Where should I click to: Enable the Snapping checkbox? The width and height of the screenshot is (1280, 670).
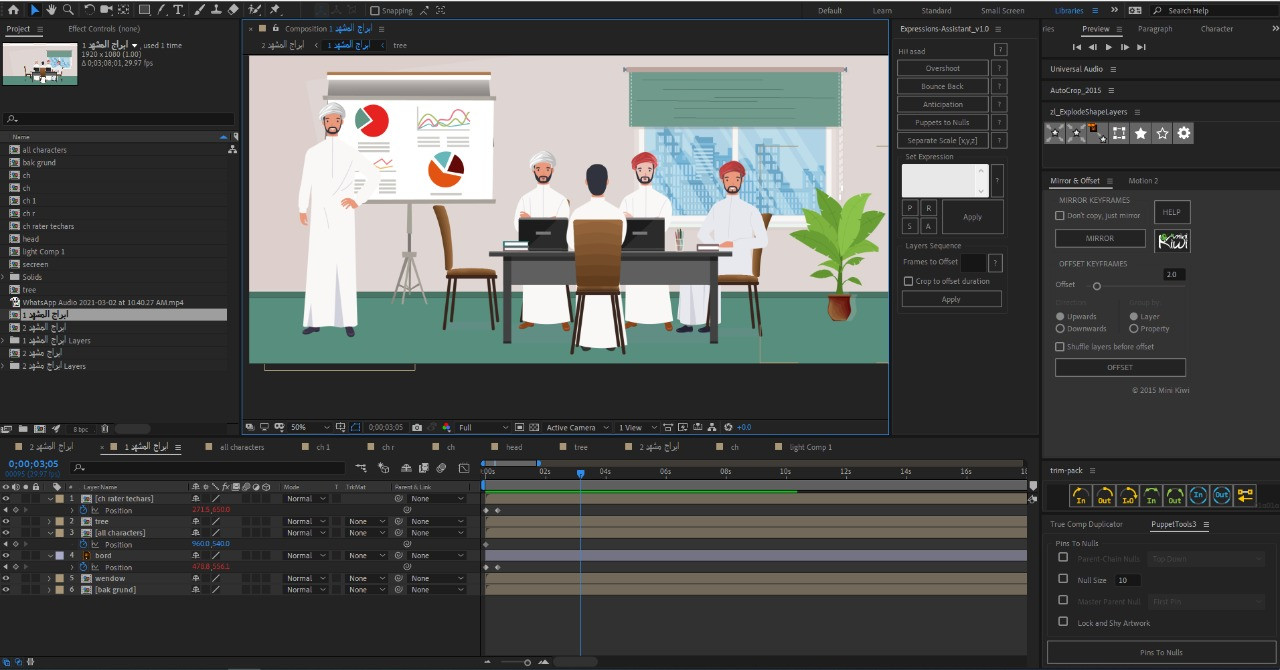[375, 11]
